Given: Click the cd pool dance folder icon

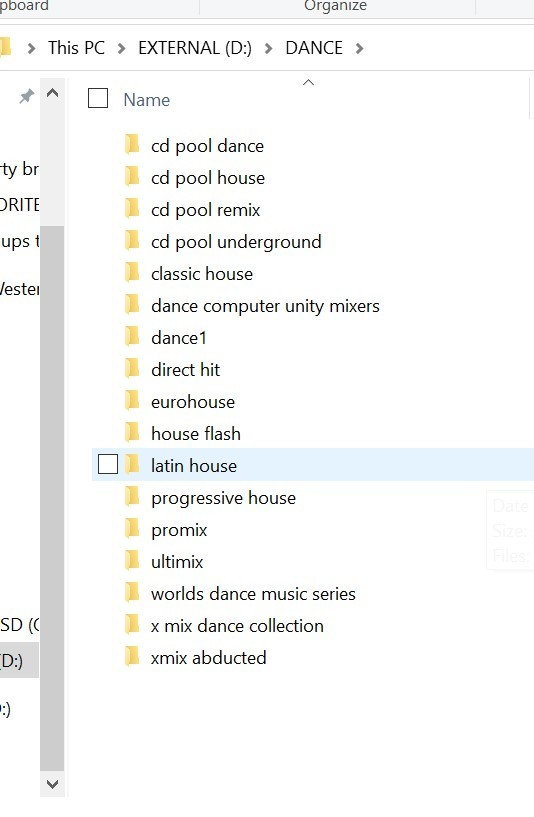Looking at the screenshot, I should [x=132, y=144].
